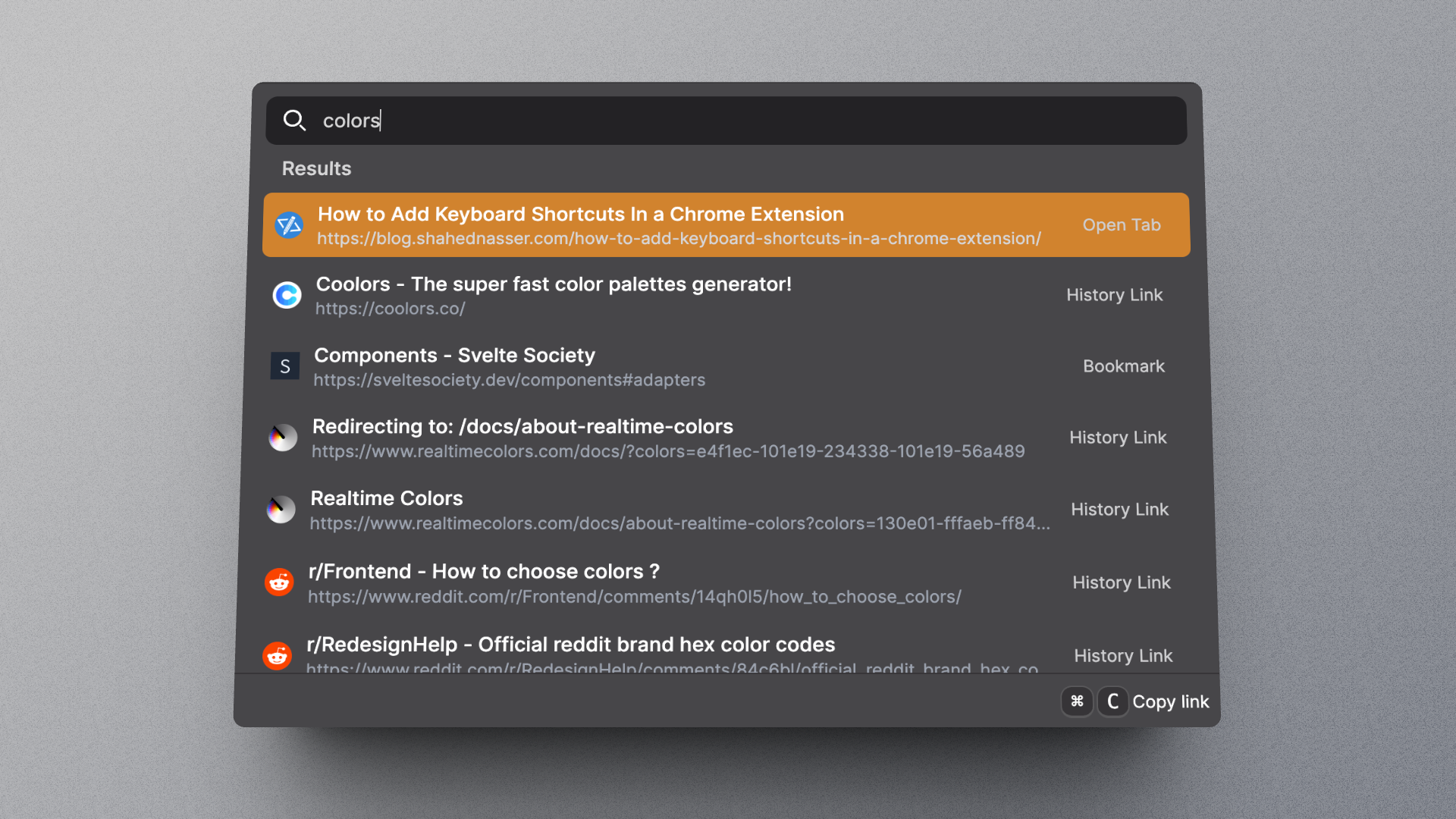The height and width of the screenshot is (819, 1456).
Task: Click the sveltesociety.dev components URL
Action: click(510, 381)
